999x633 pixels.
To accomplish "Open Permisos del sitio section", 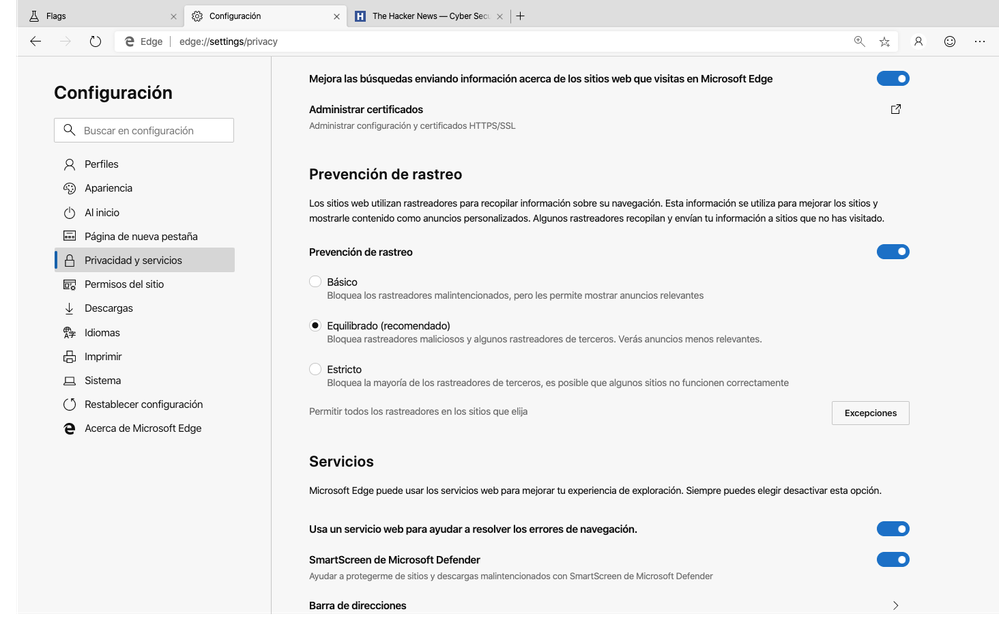I will coord(145,285).
